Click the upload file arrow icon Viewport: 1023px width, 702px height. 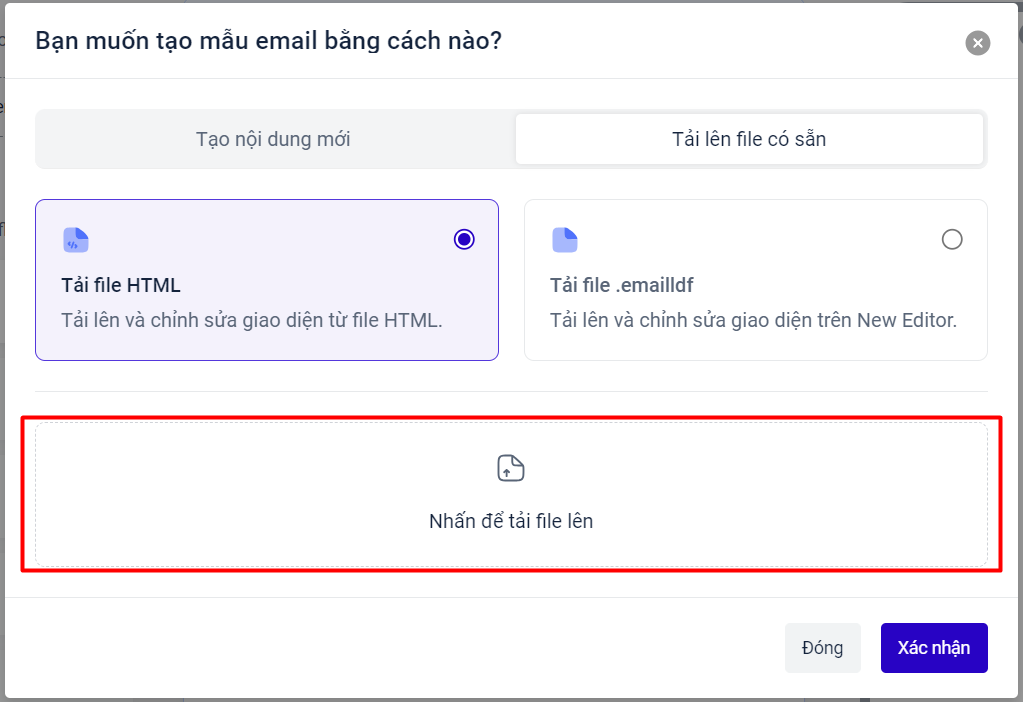[511, 468]
